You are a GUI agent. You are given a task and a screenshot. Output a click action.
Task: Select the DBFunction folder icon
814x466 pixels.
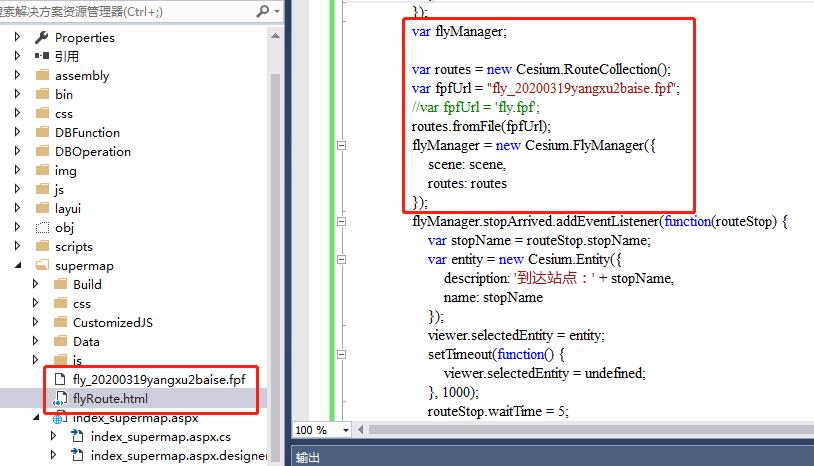coord(42,132)
